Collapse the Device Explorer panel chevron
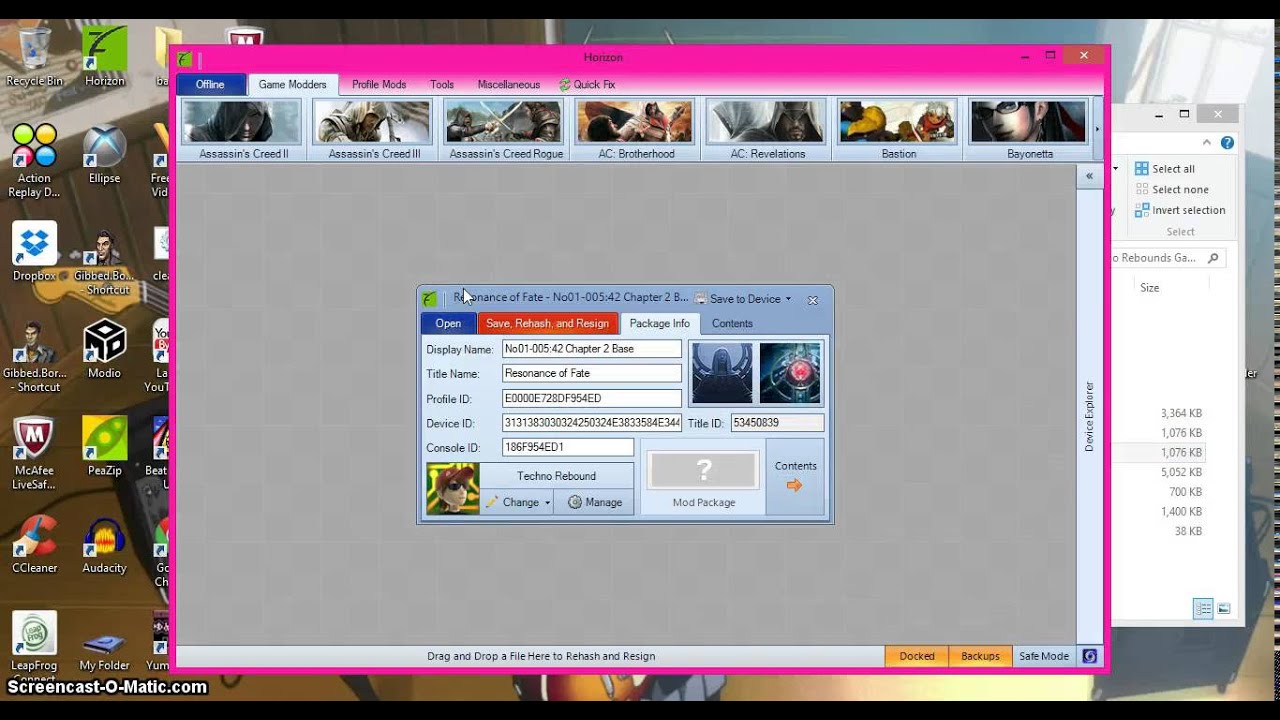 tap(1089, 176)
